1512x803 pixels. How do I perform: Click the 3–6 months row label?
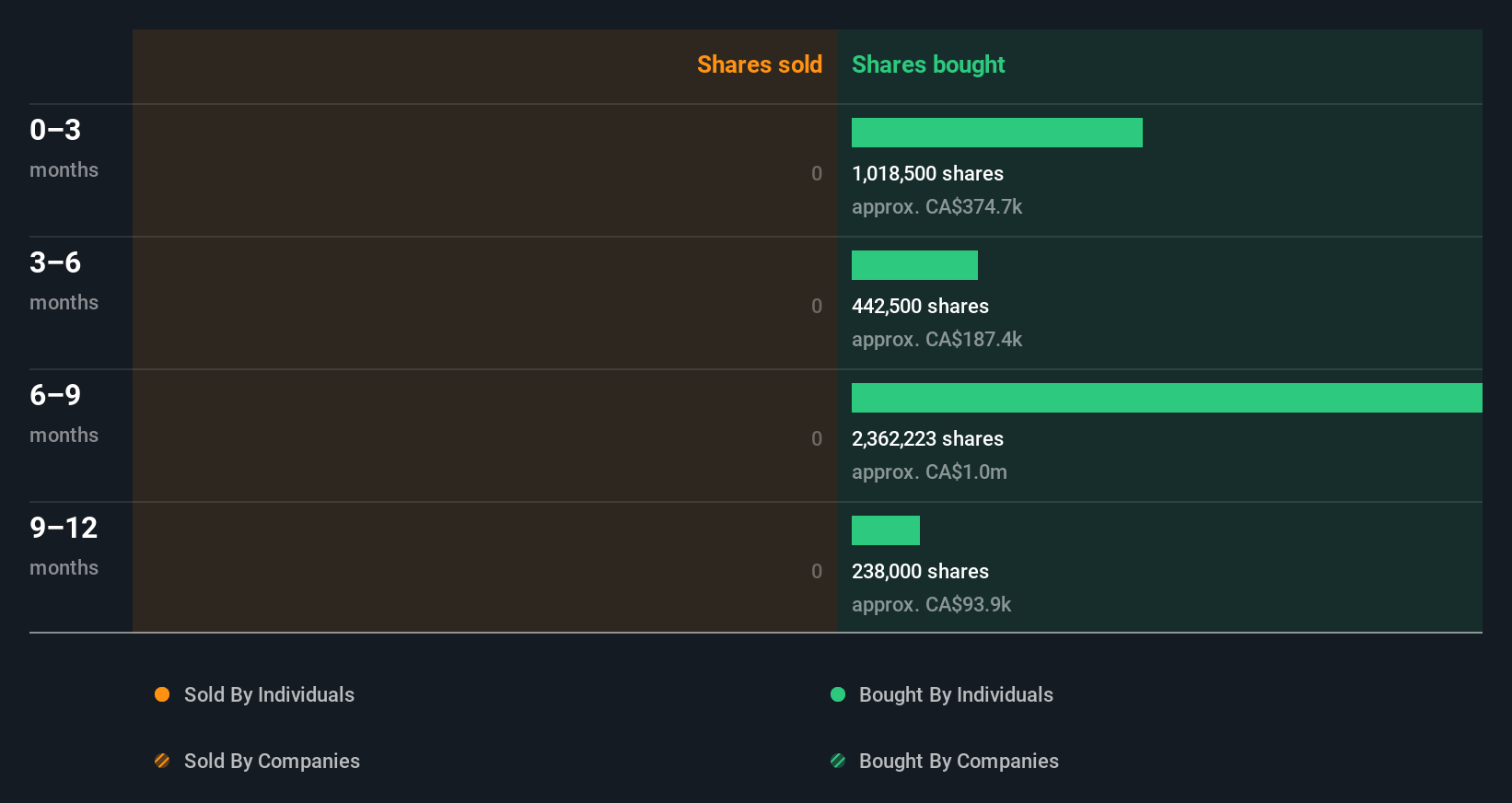(x=64, y=280)
